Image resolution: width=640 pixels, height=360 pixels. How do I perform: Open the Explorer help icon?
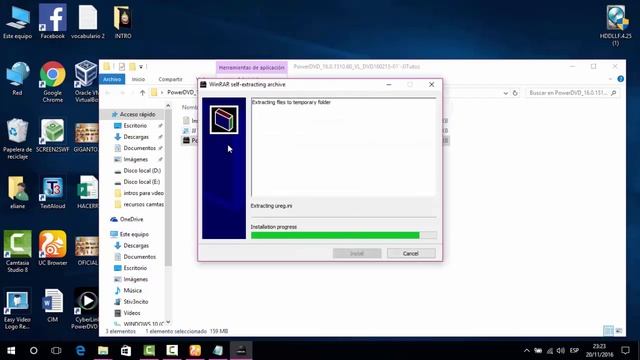click(620, 79)
